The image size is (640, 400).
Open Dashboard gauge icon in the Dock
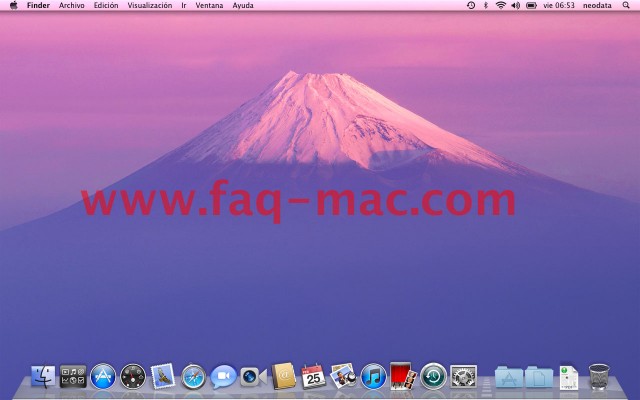133,376
